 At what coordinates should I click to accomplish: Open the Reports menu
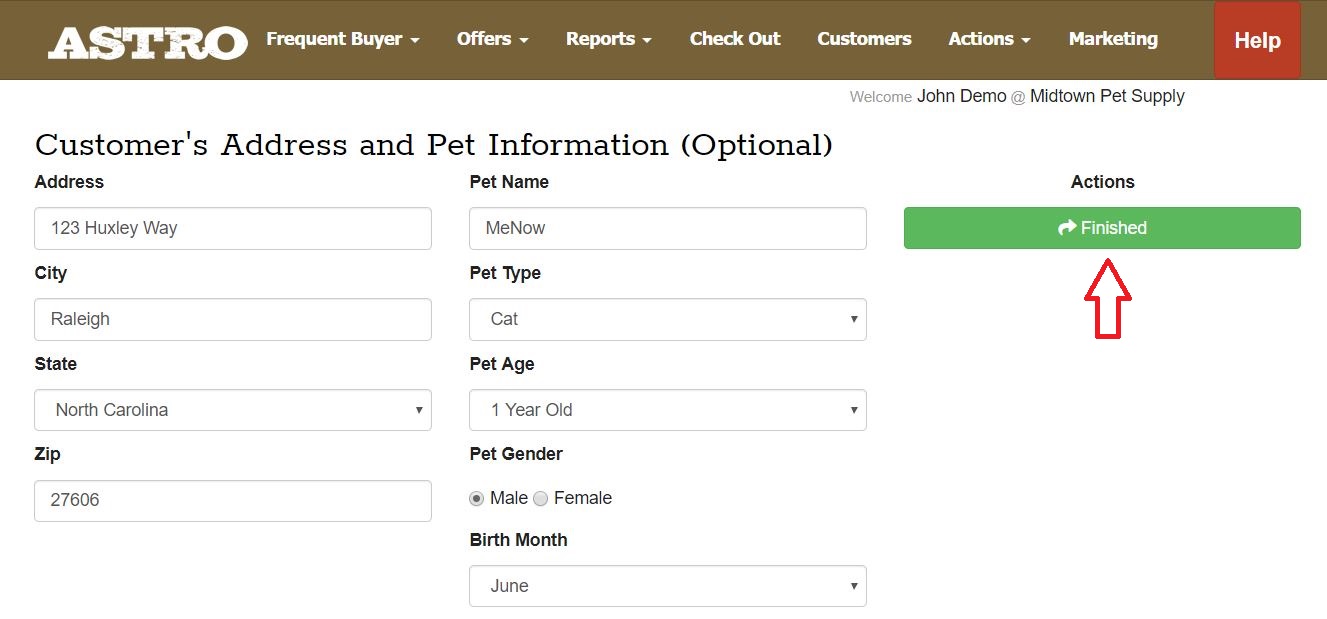608,39
